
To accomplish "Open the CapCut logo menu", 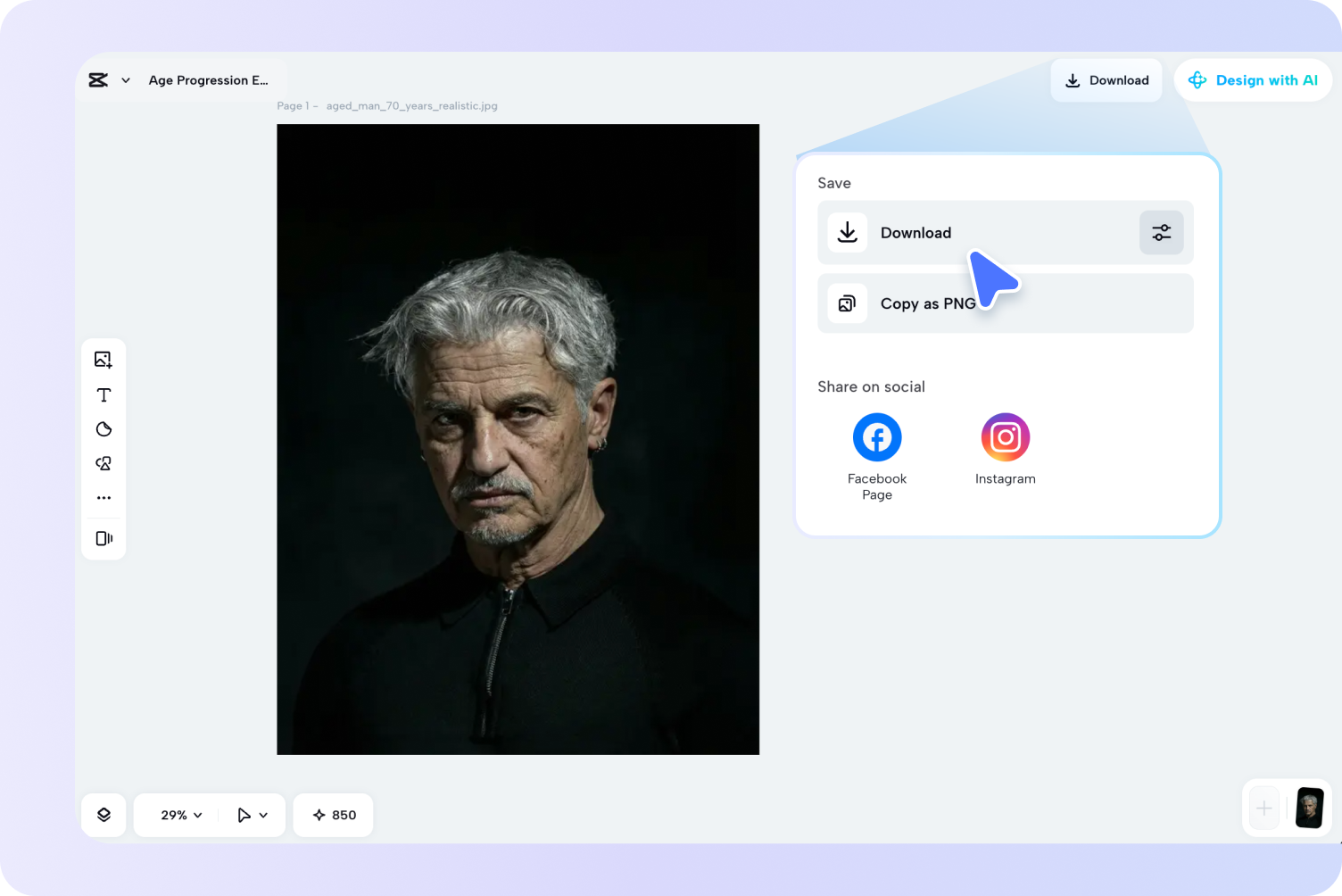I will (98, 80).
